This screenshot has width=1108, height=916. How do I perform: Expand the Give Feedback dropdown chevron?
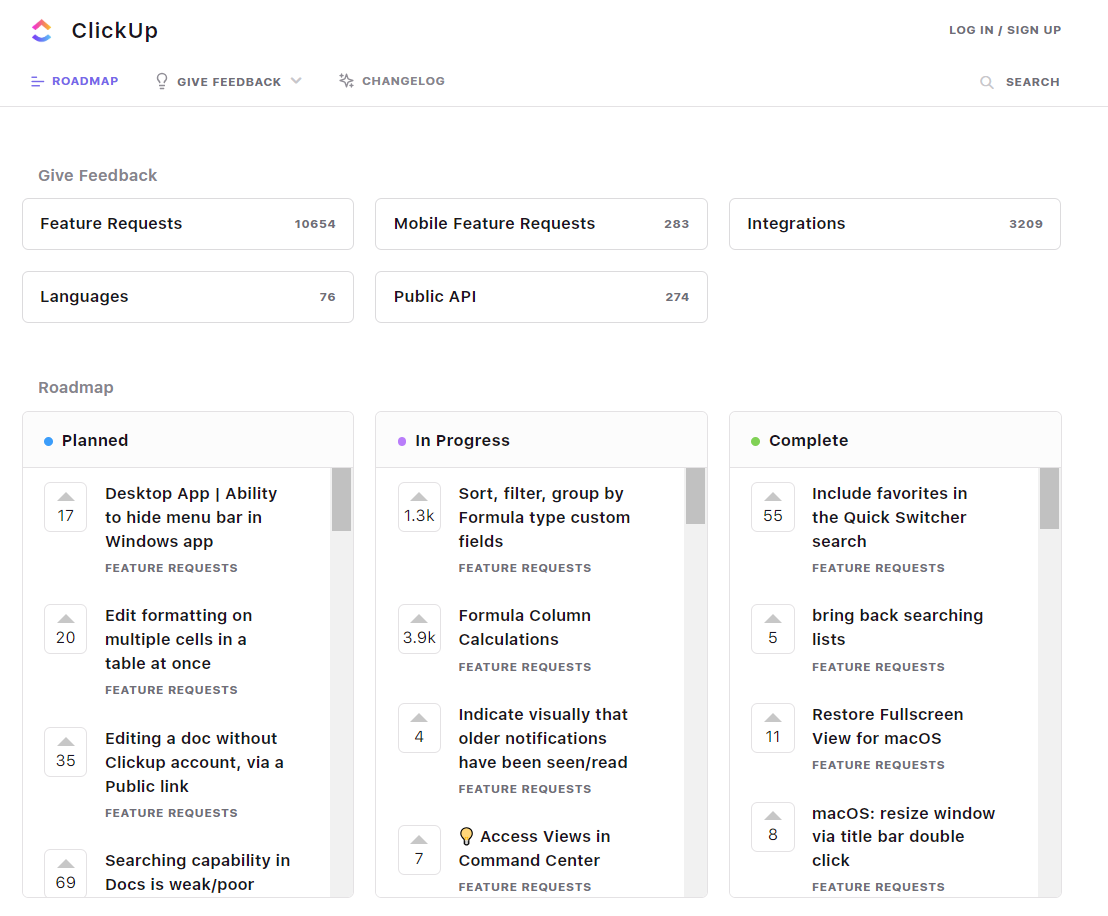tap(296, 81)
